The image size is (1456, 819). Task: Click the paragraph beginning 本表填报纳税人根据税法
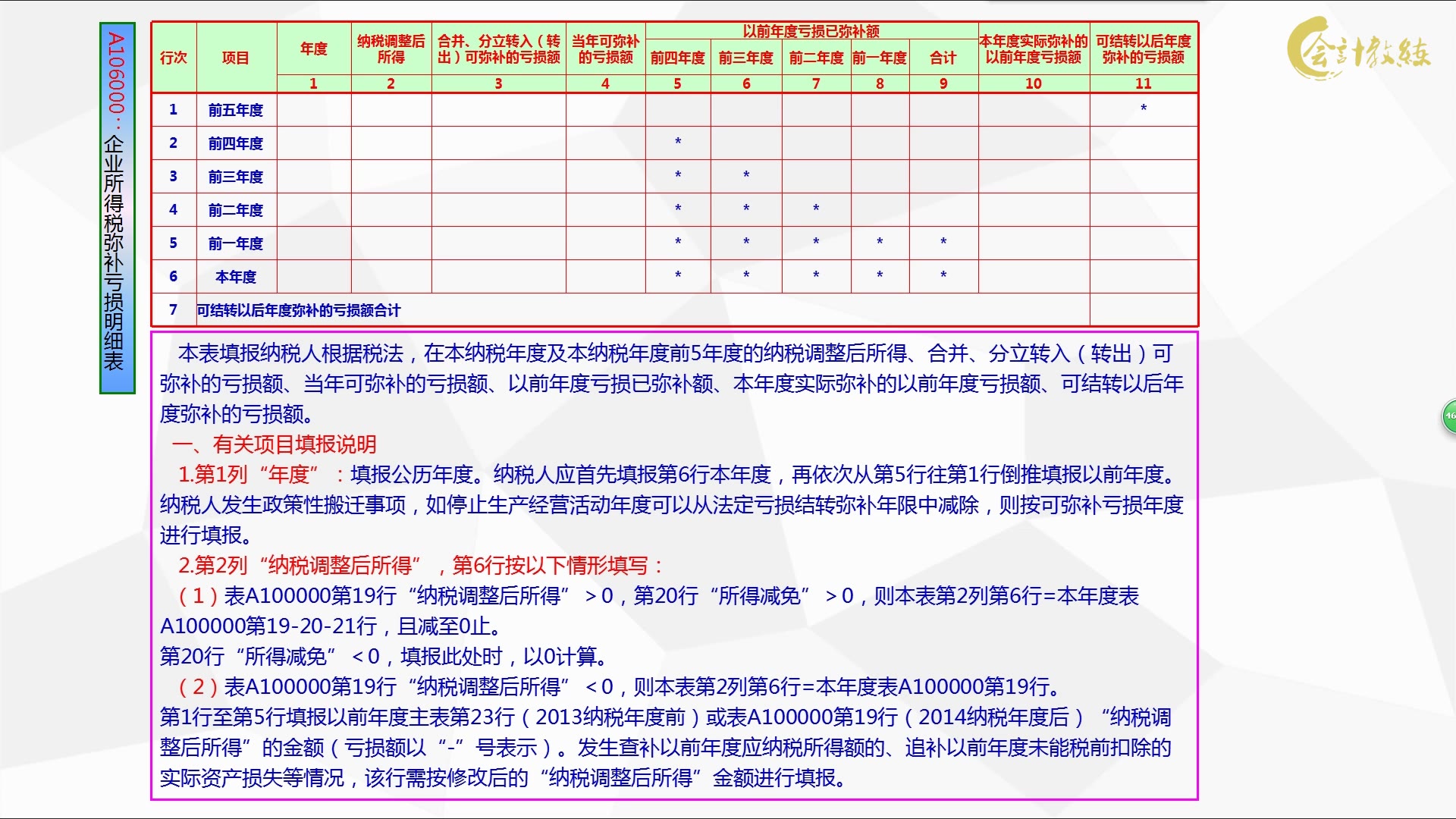671,384
